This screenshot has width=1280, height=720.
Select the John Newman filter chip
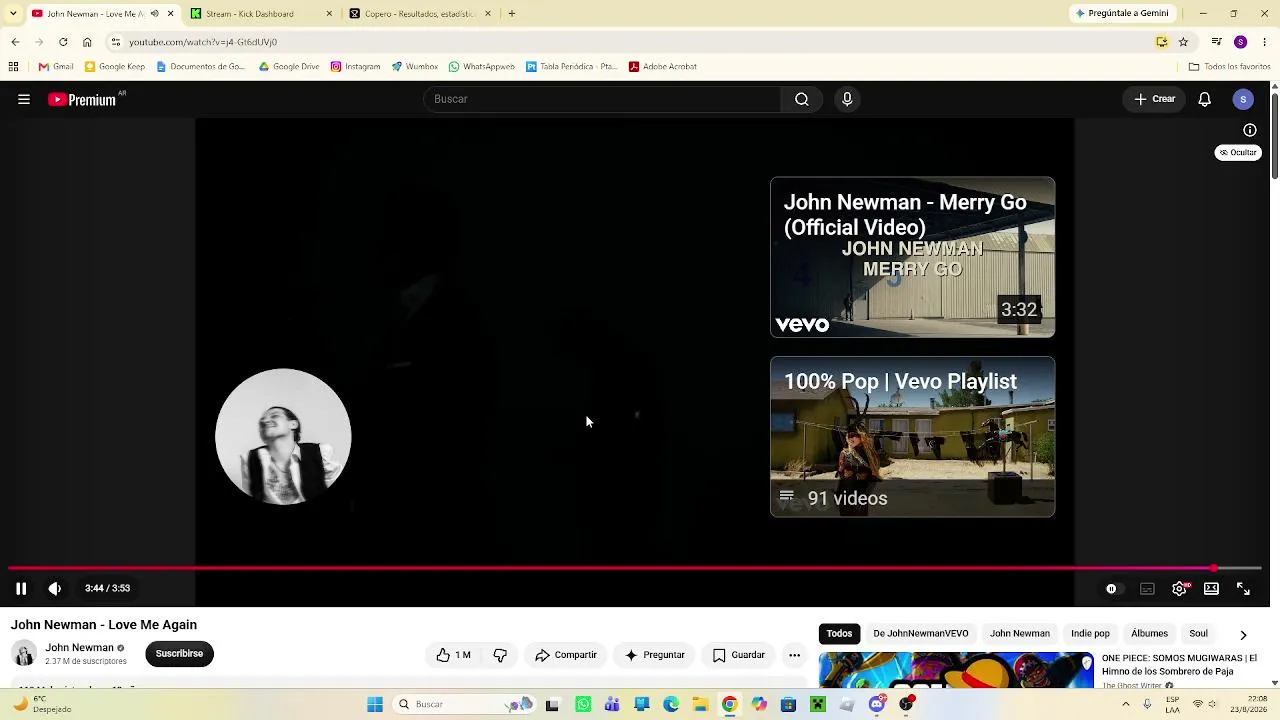tap(1020, 633)
